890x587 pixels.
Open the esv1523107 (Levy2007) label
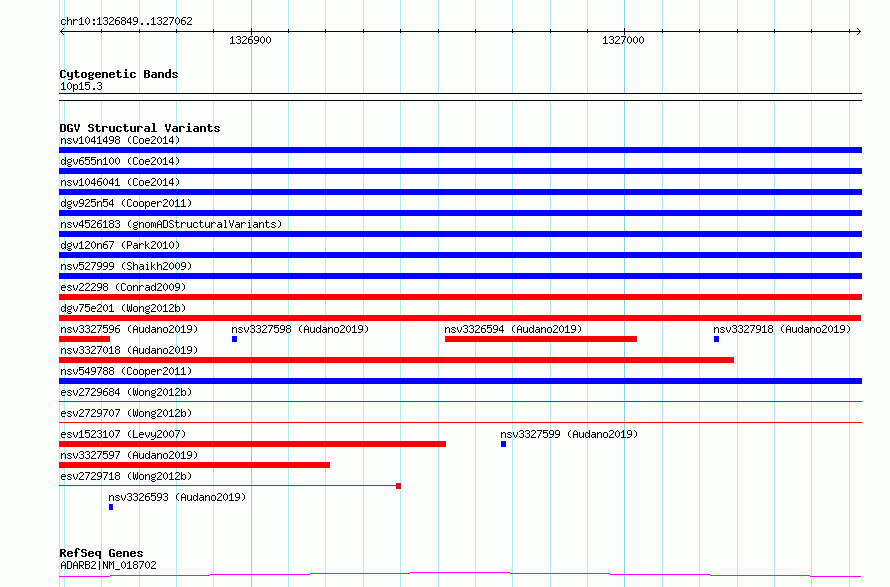click(x=123, y=434)
